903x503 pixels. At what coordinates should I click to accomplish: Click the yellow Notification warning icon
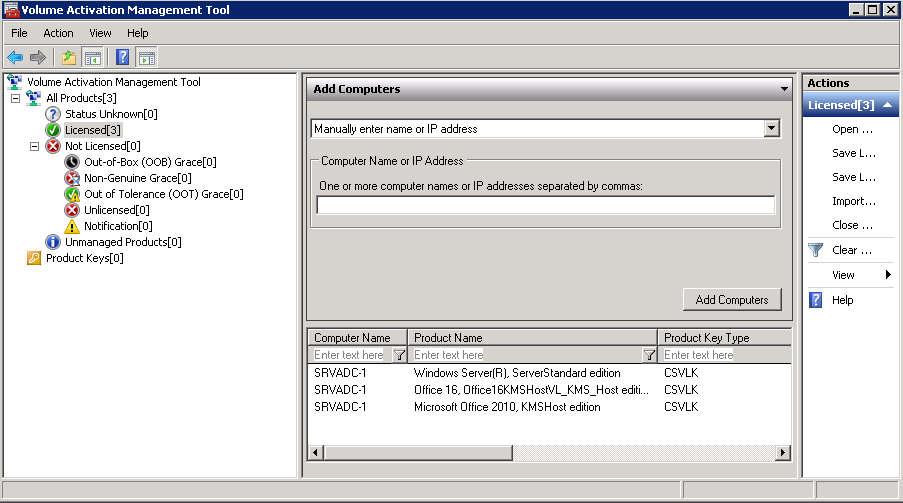(71, 226)
